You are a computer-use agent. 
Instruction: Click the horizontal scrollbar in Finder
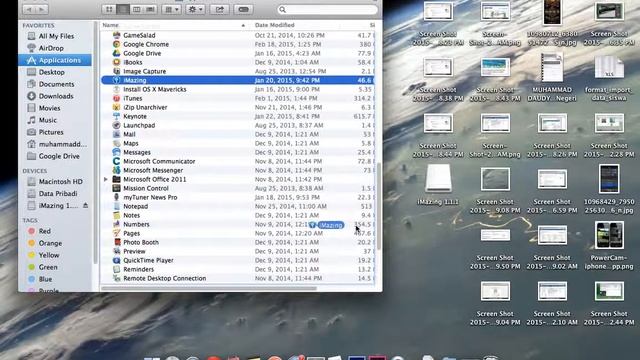tap(209, 288)
